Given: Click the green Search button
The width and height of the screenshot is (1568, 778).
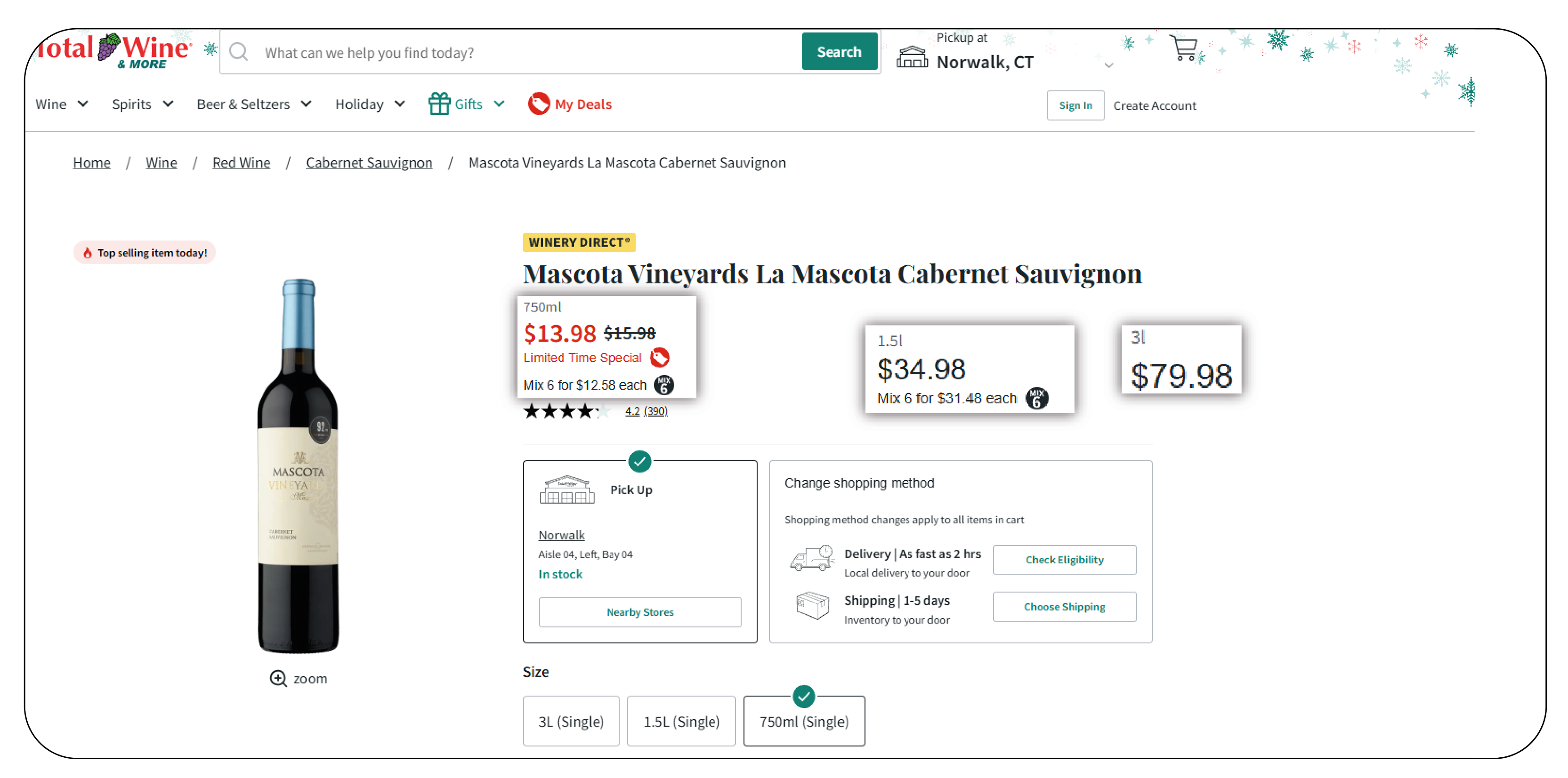Looking at the screenshot, I should (x=839, y=52).
